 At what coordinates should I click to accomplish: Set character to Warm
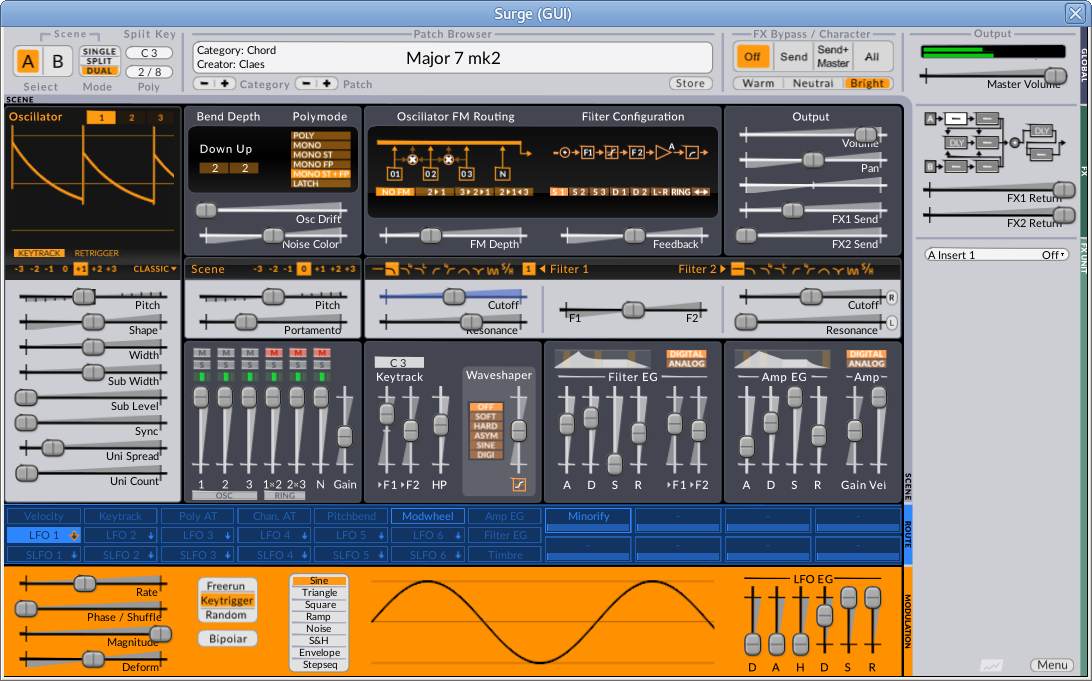(x=758, y=83)
